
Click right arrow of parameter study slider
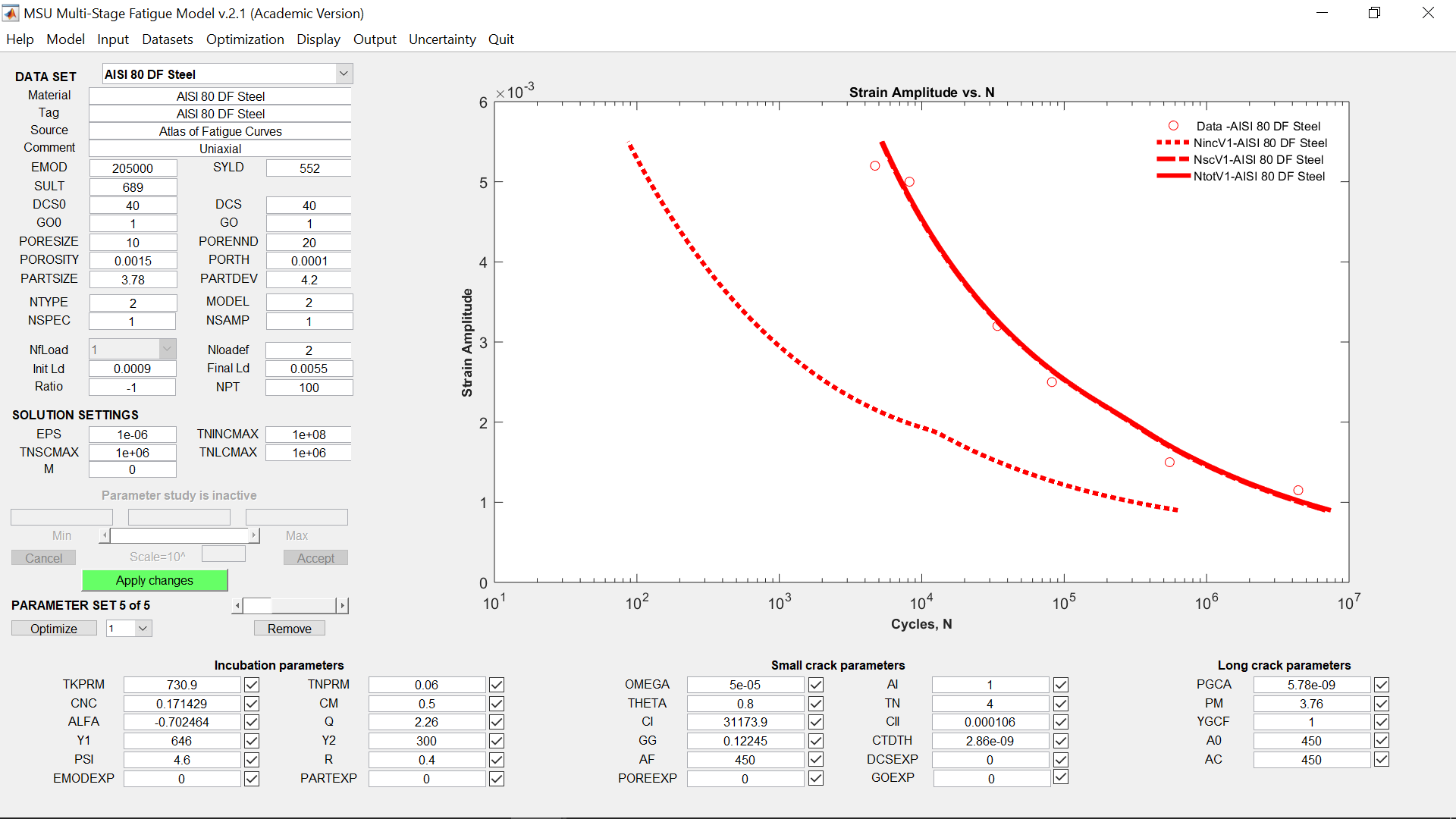click(254, 535)
